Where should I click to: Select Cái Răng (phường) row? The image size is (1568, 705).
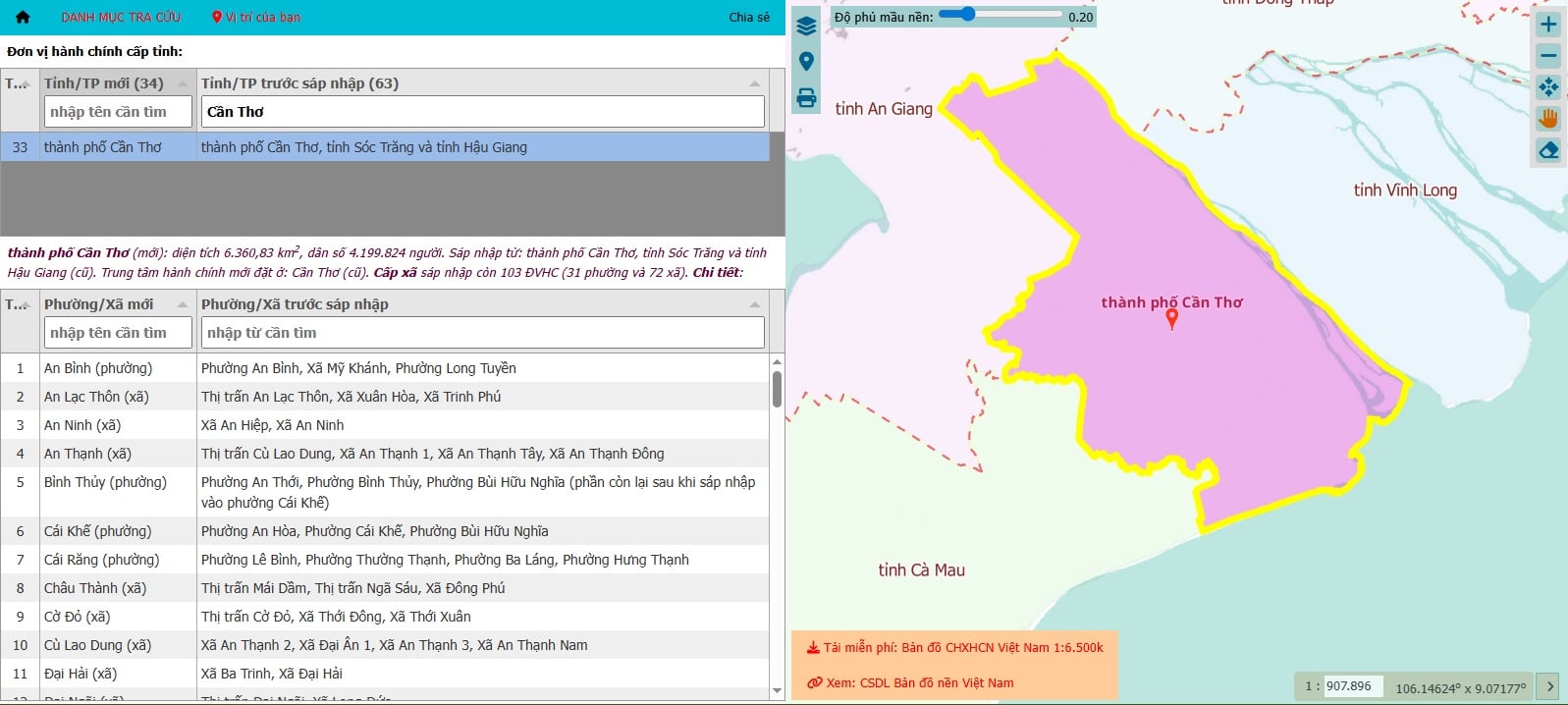[385, 560]
